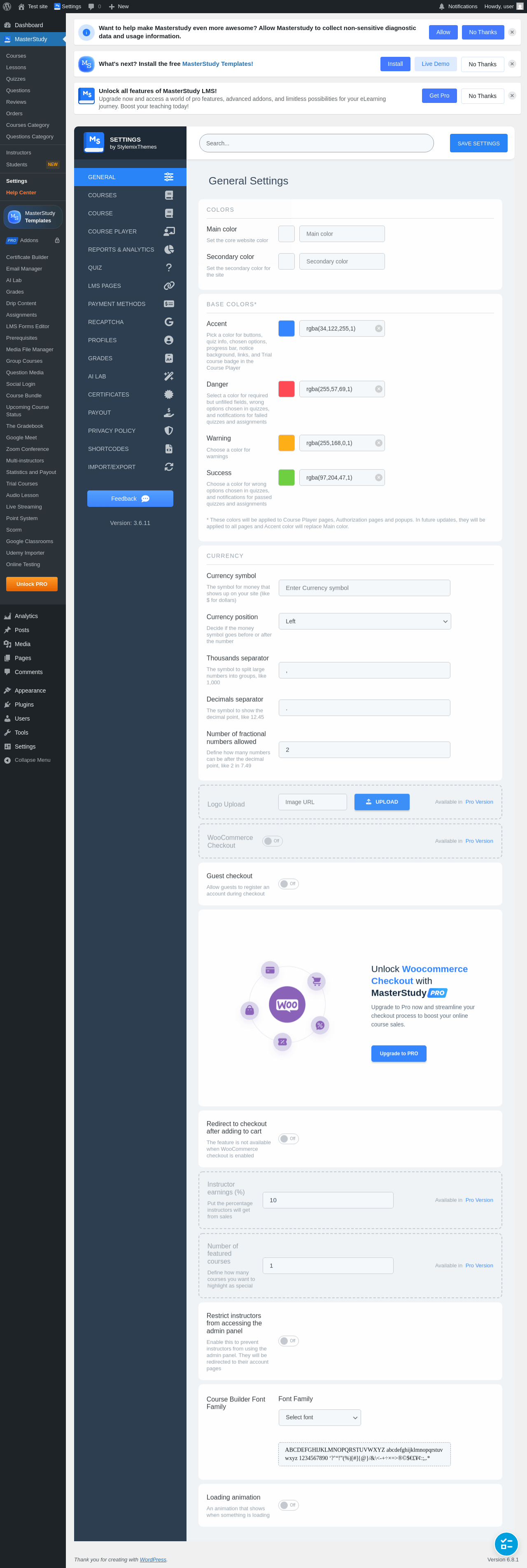Click the Currency symbol input field
The width and height of the screenshot is (527, 1568).
coord(364,588)
